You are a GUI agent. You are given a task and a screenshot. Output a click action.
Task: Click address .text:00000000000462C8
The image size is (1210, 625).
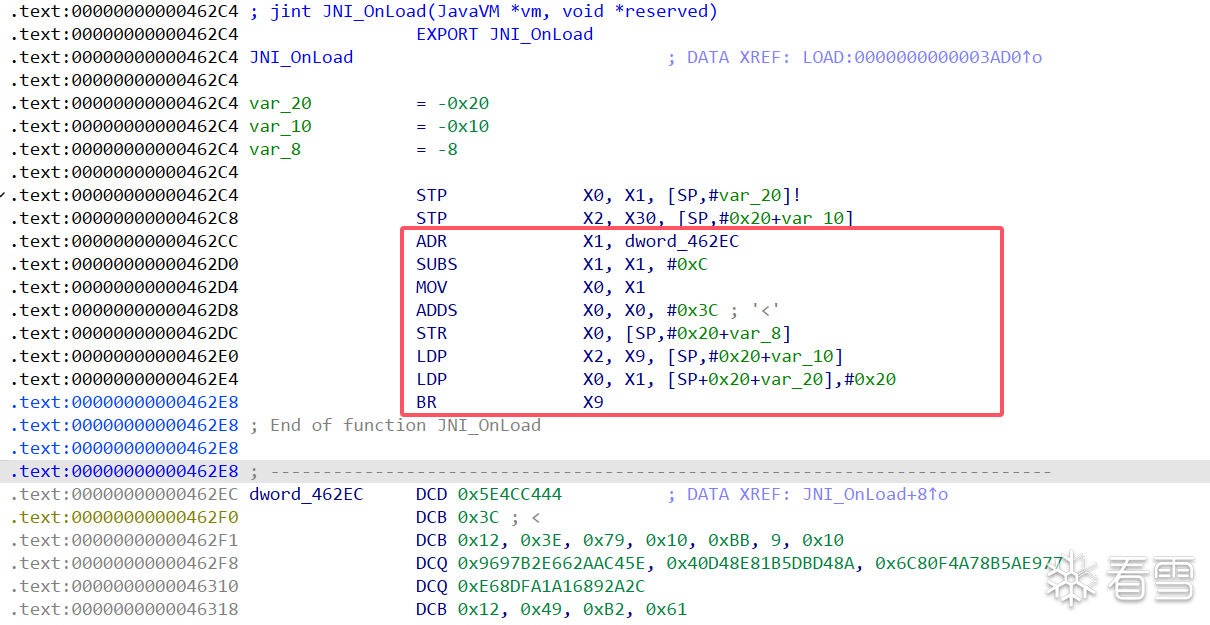[x=125, y=218]
